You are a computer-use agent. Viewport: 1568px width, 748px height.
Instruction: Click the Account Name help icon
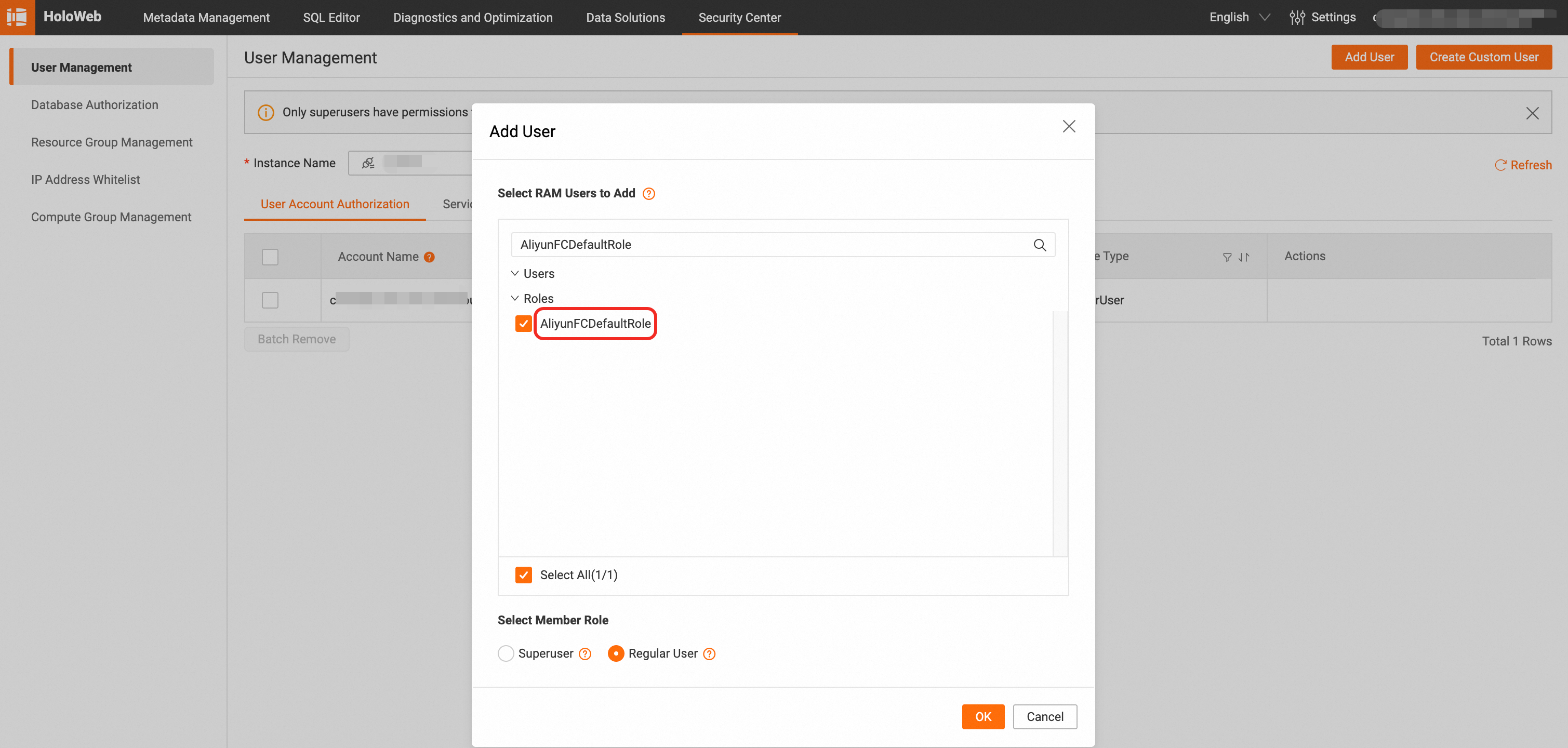tap(429, 257)
